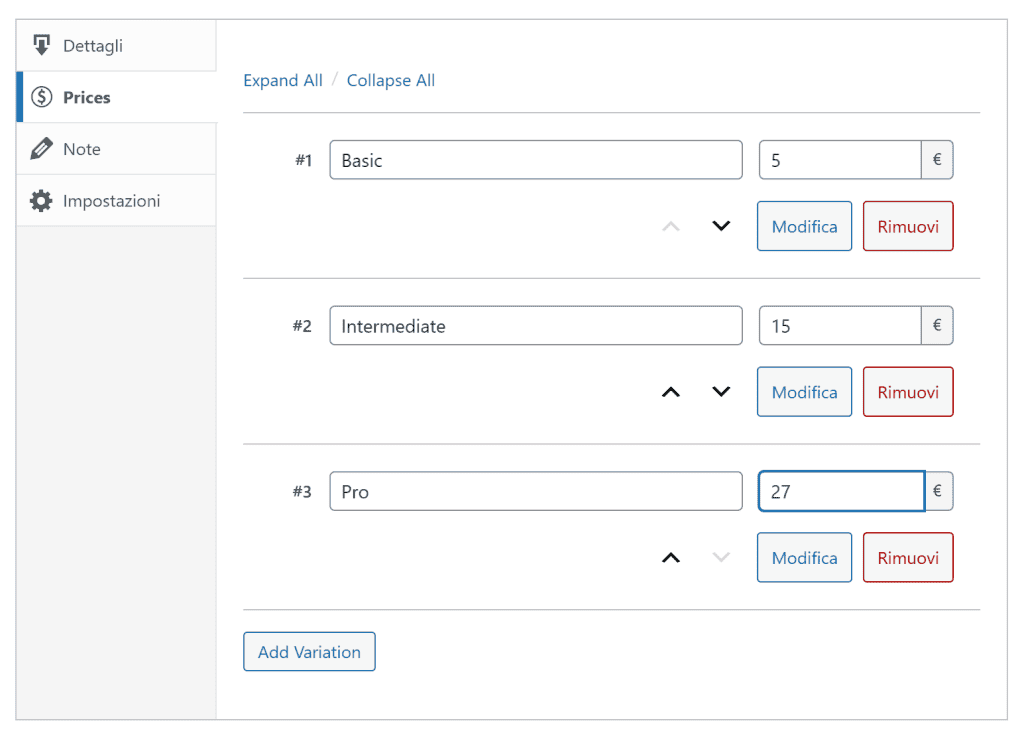Screen dimensions: 1024x731
Task: Expand all price variations
Action: click(x=283, y=81)
